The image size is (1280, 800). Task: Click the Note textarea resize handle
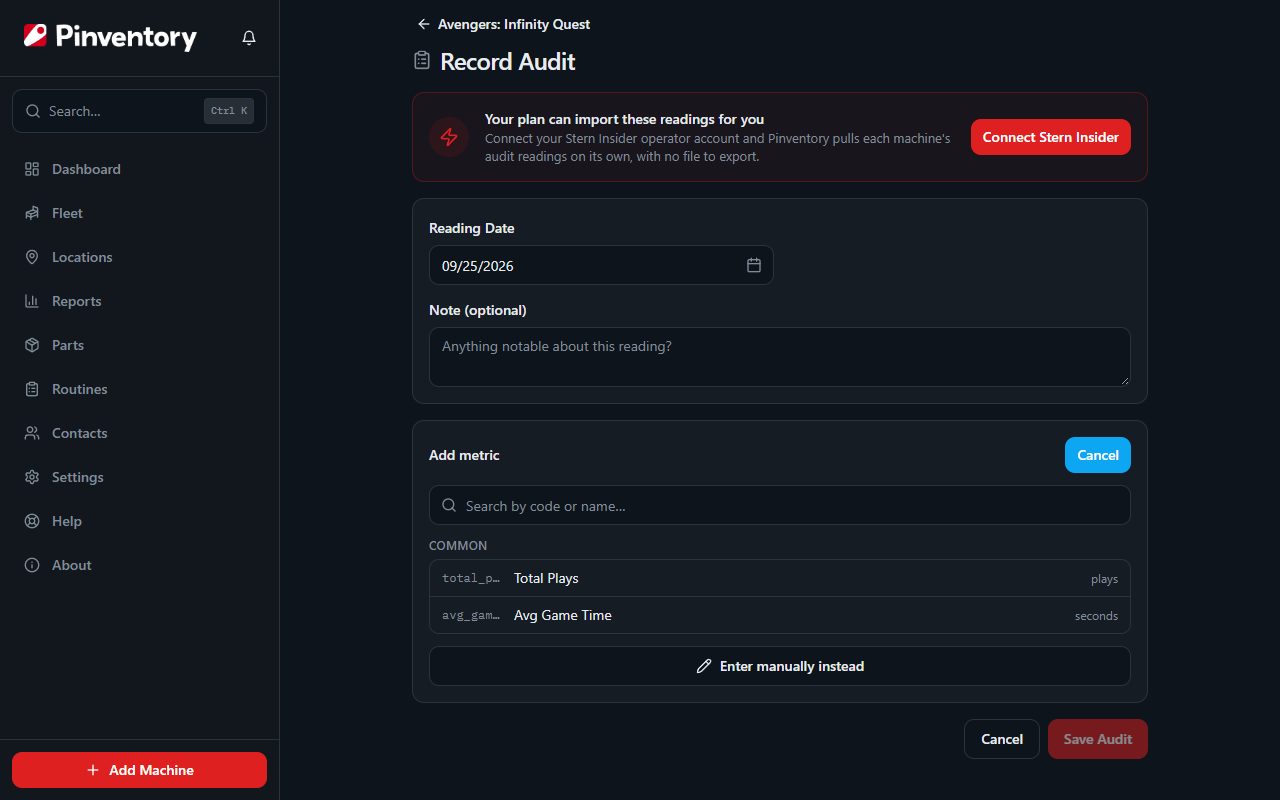(1124, 380)
